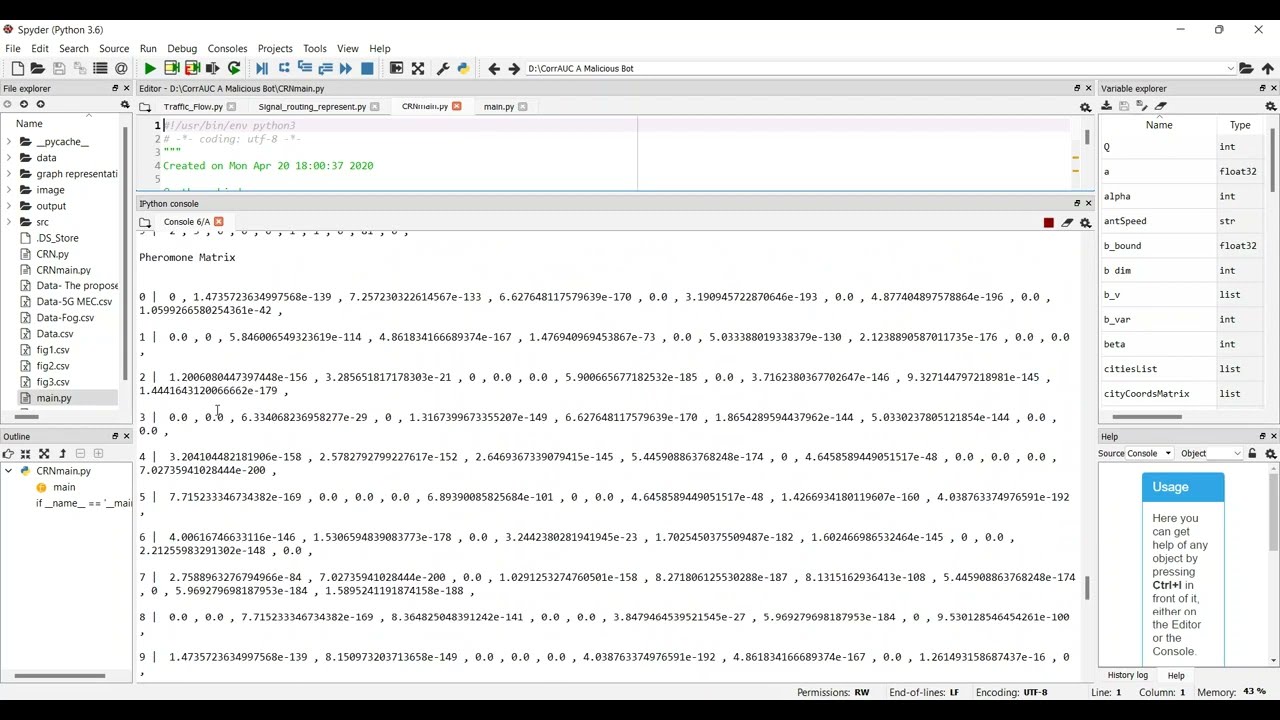The image size is (1280, 720).
Task: Open the Consoles menu
Action: 227,48
